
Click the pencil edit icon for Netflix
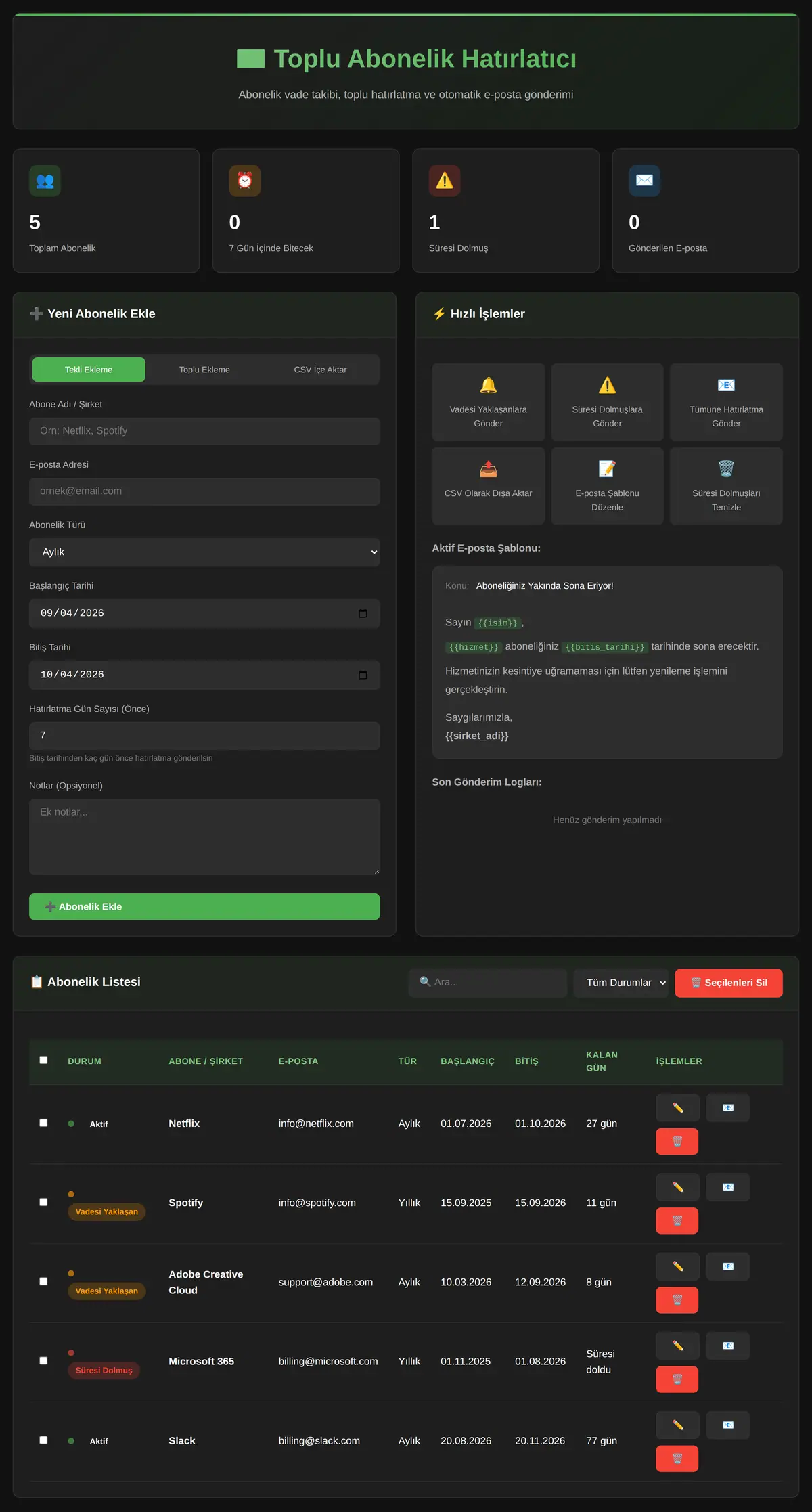click(677, 1108)
